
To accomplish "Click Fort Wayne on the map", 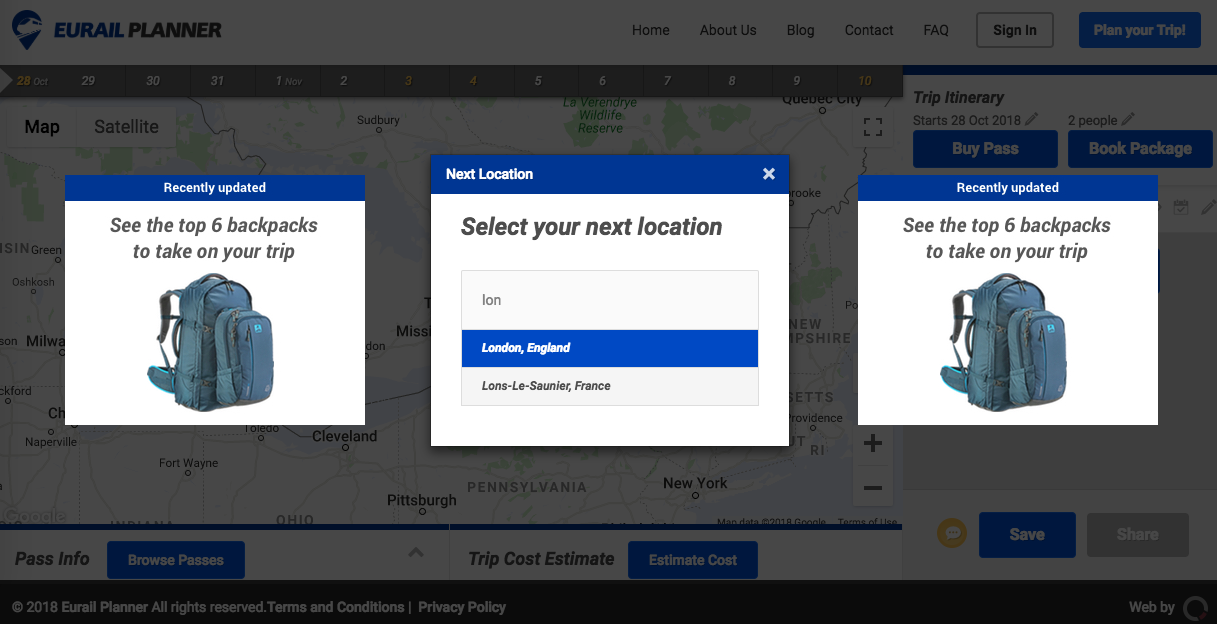I will coord(188,463).
